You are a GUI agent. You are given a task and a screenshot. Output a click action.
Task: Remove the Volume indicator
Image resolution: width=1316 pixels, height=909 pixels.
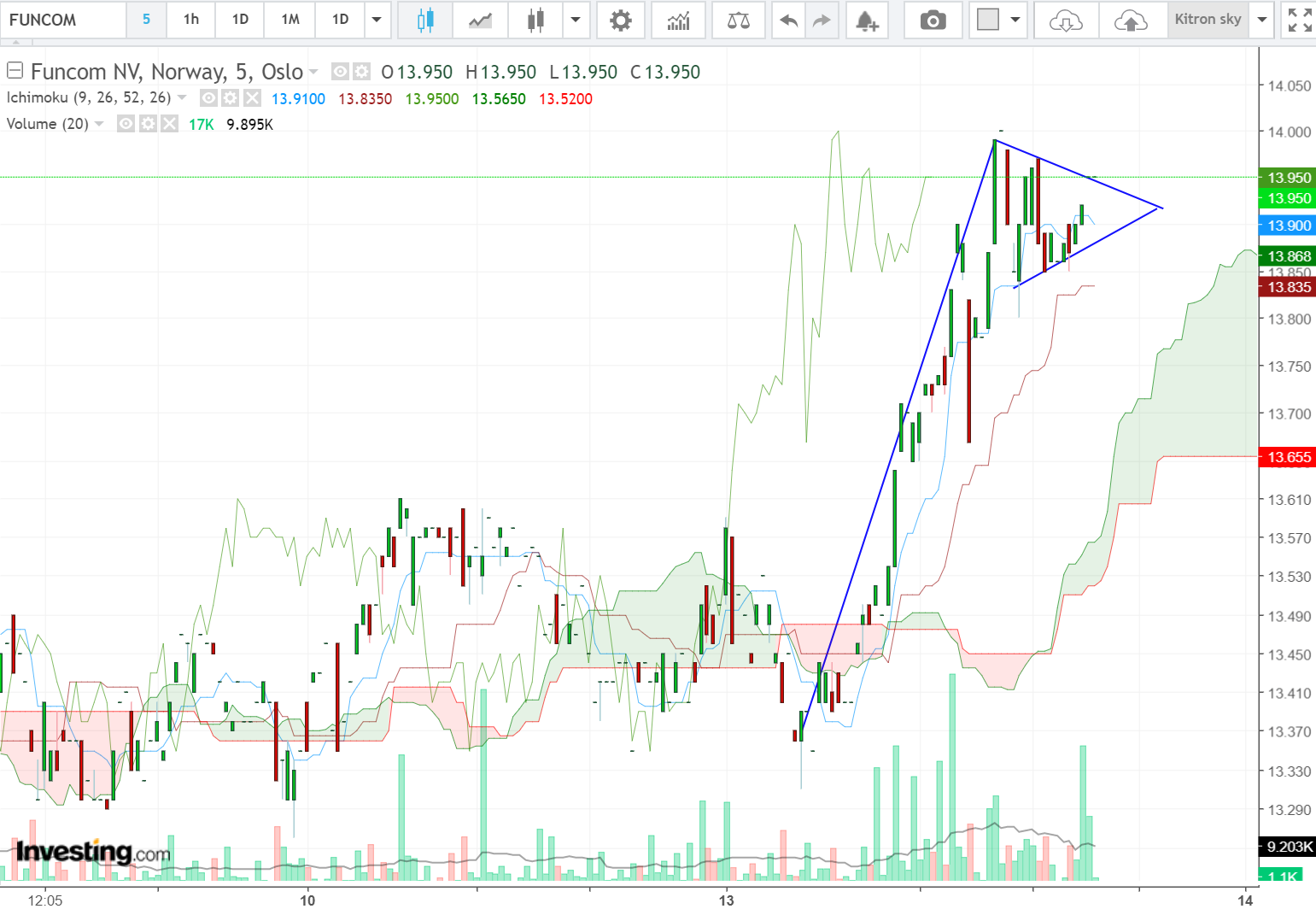(x=169, y=124)
